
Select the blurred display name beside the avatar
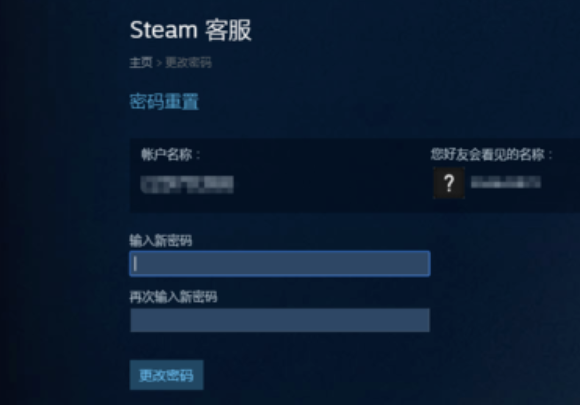point(506,182)
